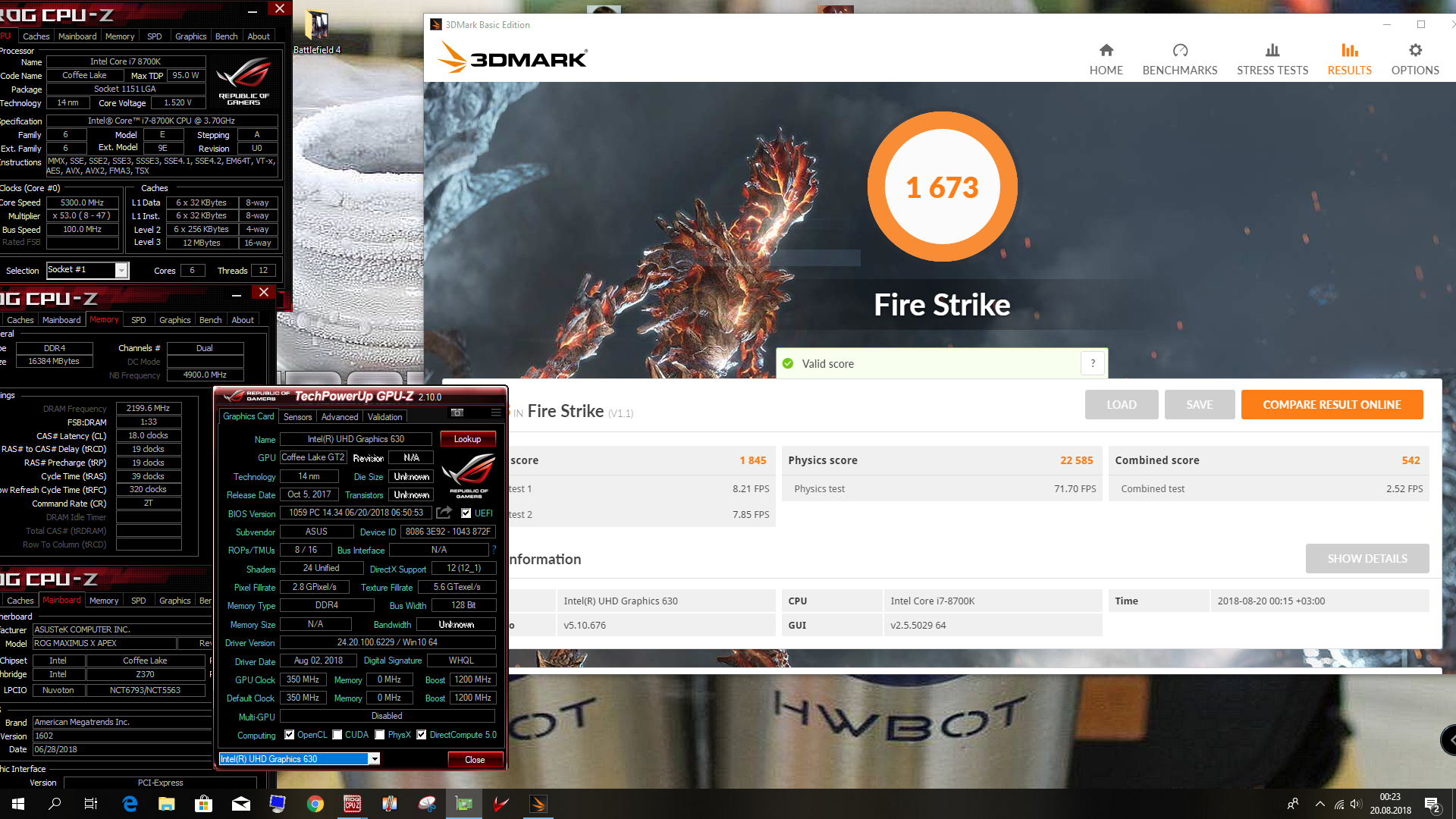Switch to Advanced tab in GPU-Z
1456x819 pixels.
coord(339,417)
